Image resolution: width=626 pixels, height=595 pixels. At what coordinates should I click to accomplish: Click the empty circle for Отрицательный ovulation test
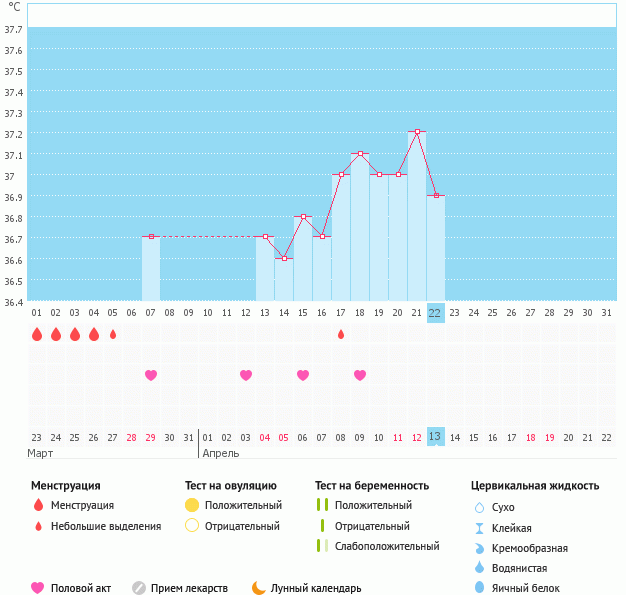click(192, 526)
